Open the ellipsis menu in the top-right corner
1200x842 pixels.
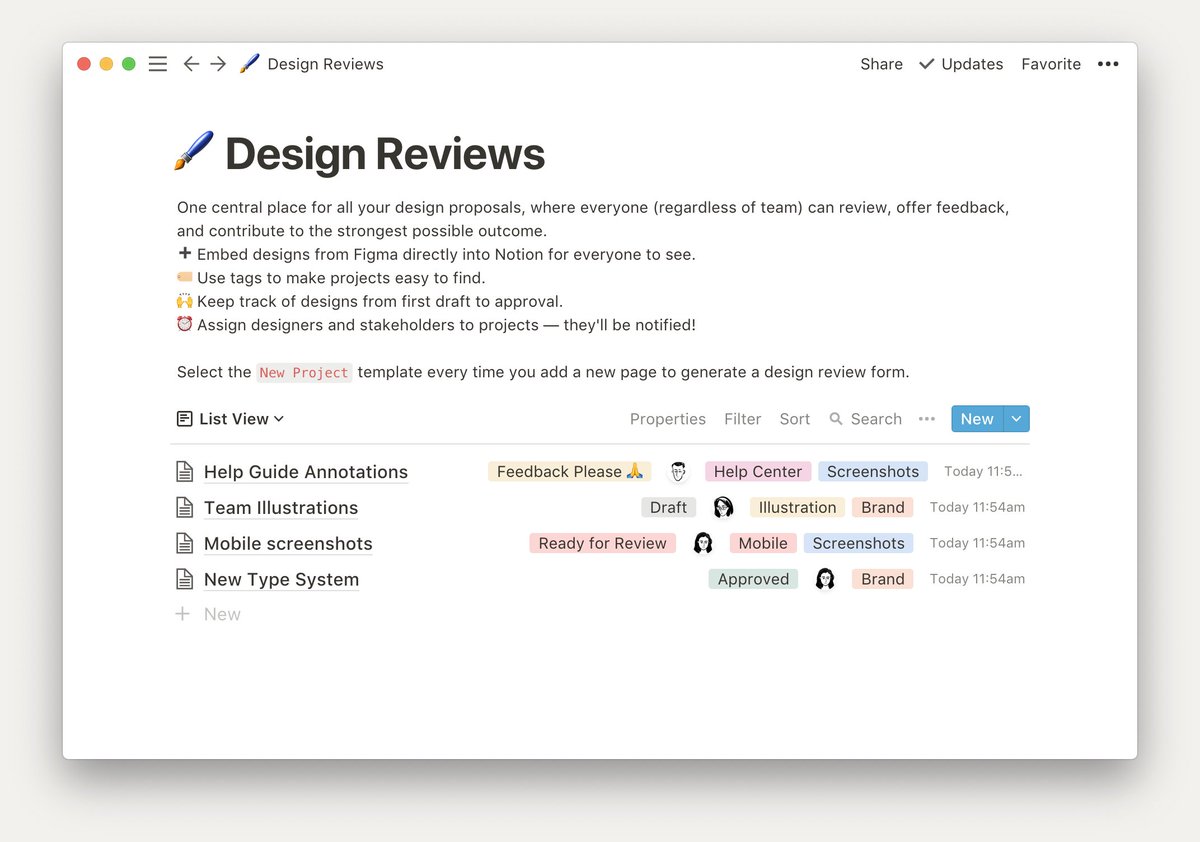[x=1108, y=63]
